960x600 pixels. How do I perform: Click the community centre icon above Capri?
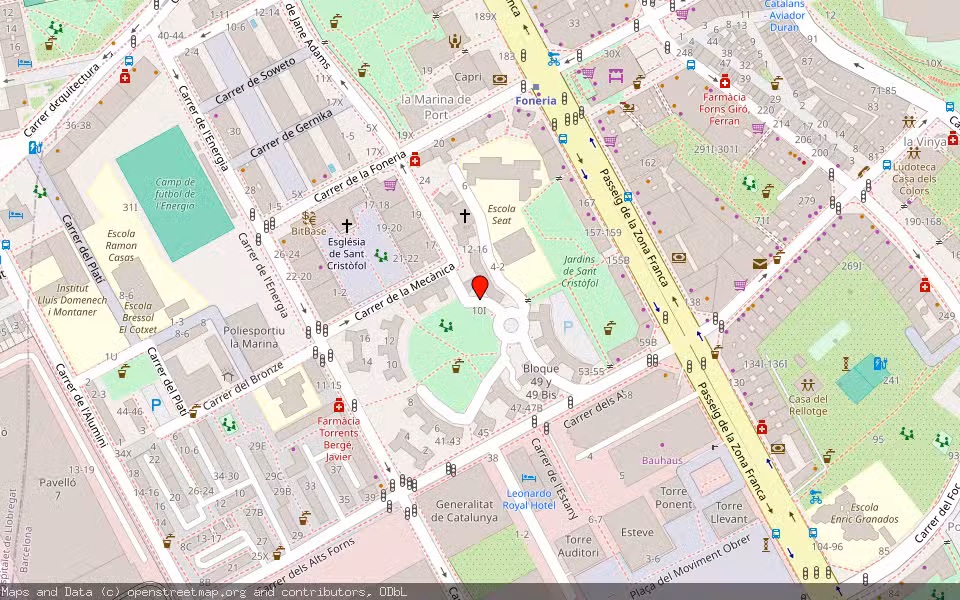tap(454, 41)
